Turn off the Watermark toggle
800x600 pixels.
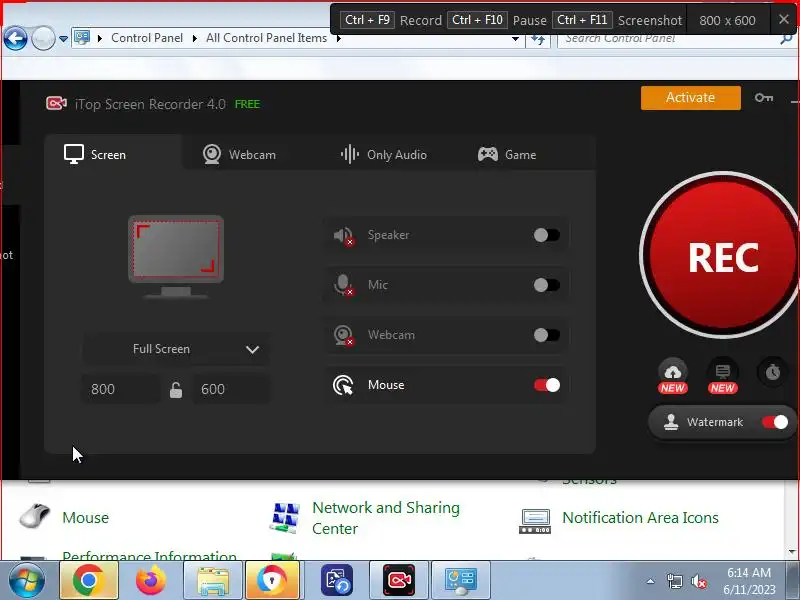774,422
